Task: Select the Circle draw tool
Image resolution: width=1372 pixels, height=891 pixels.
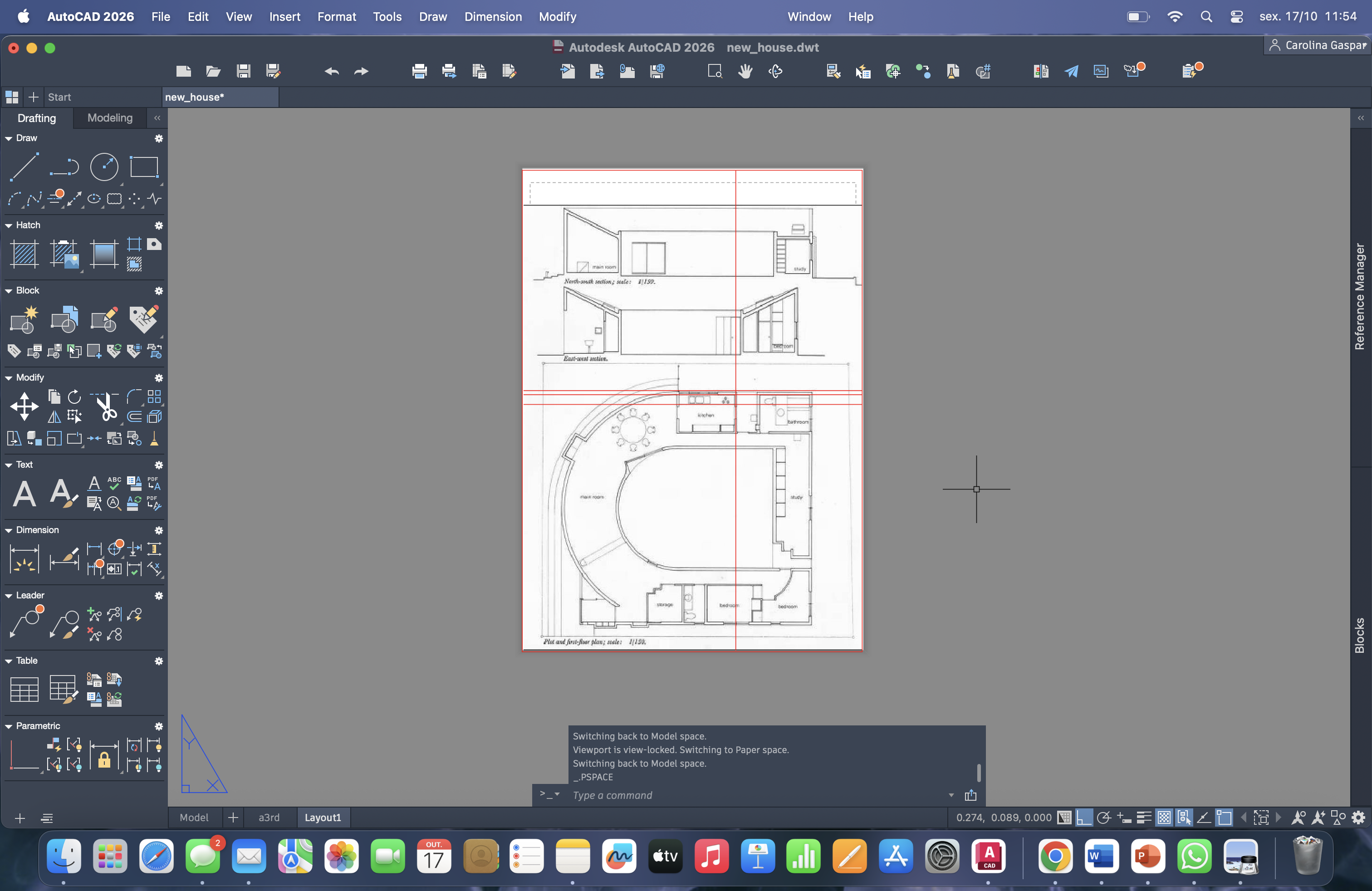Action: pos(104,166)
